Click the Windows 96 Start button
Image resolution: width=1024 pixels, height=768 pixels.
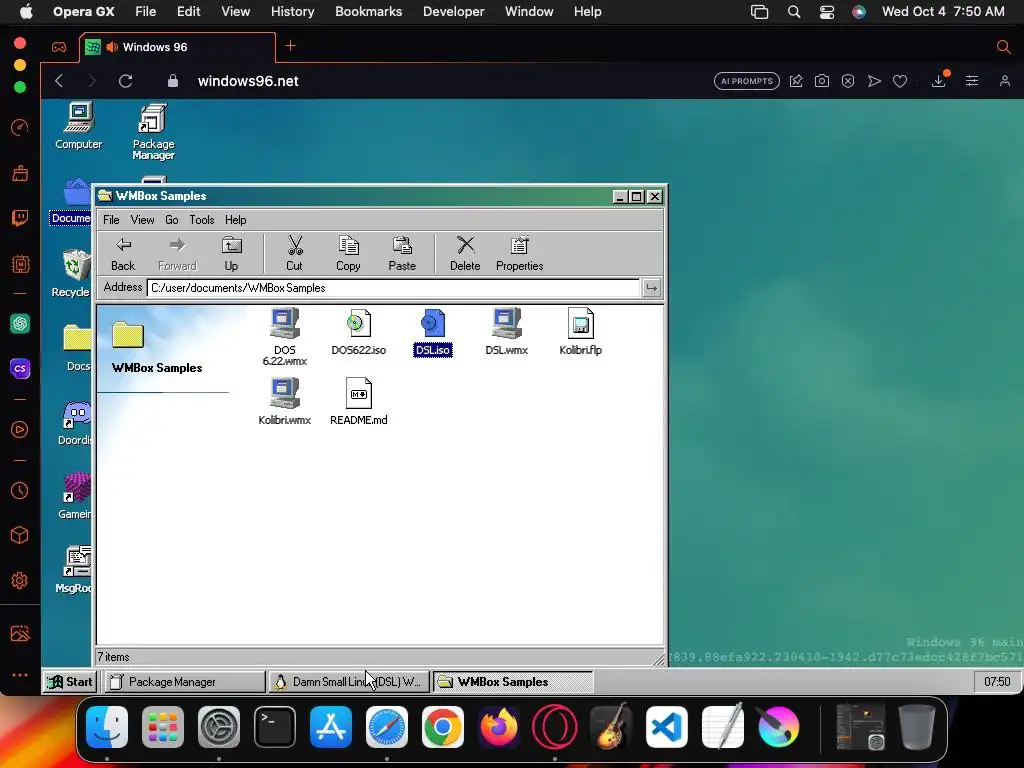point(71,682)
